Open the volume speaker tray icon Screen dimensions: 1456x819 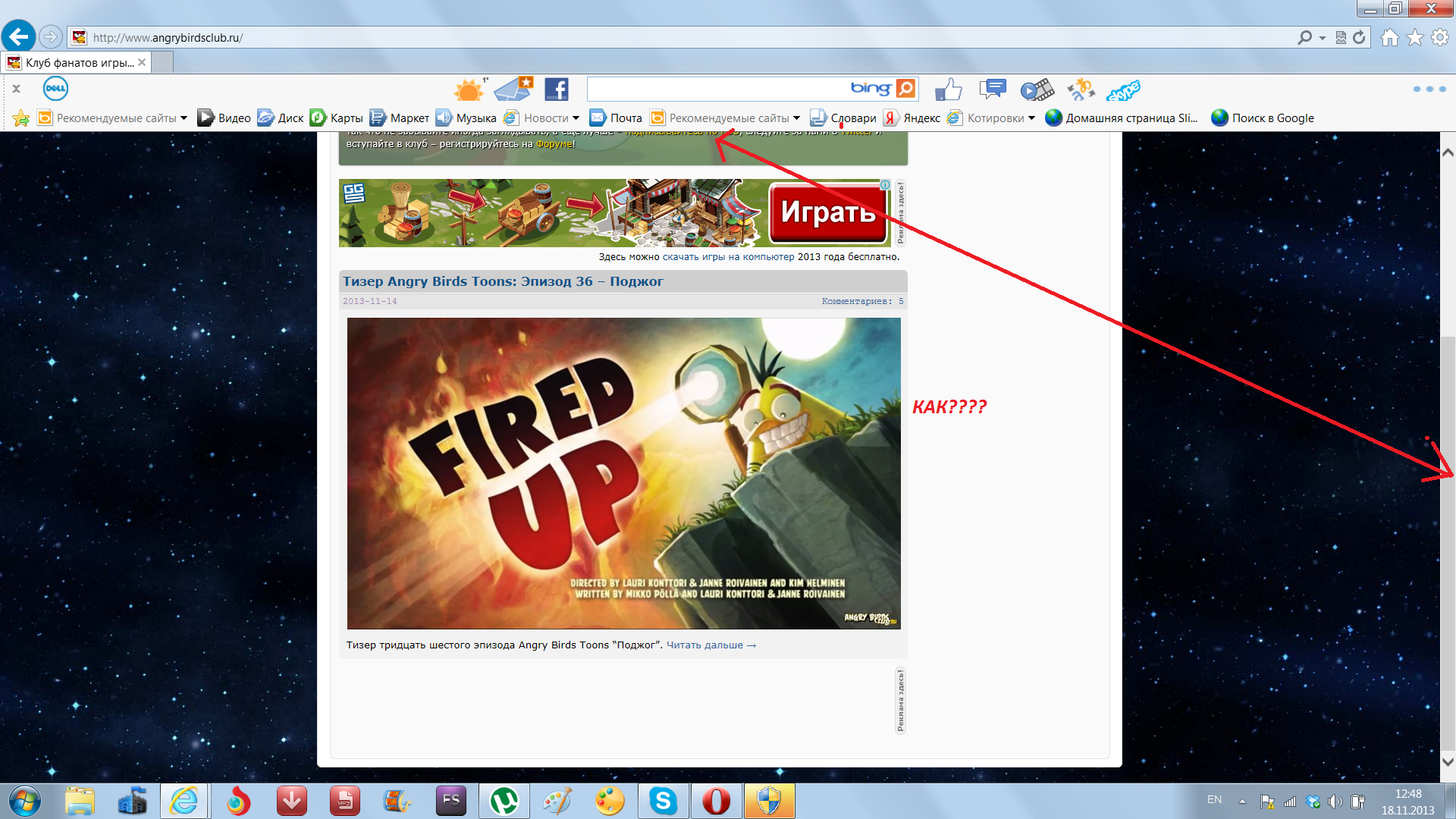tap(1335, 802)
